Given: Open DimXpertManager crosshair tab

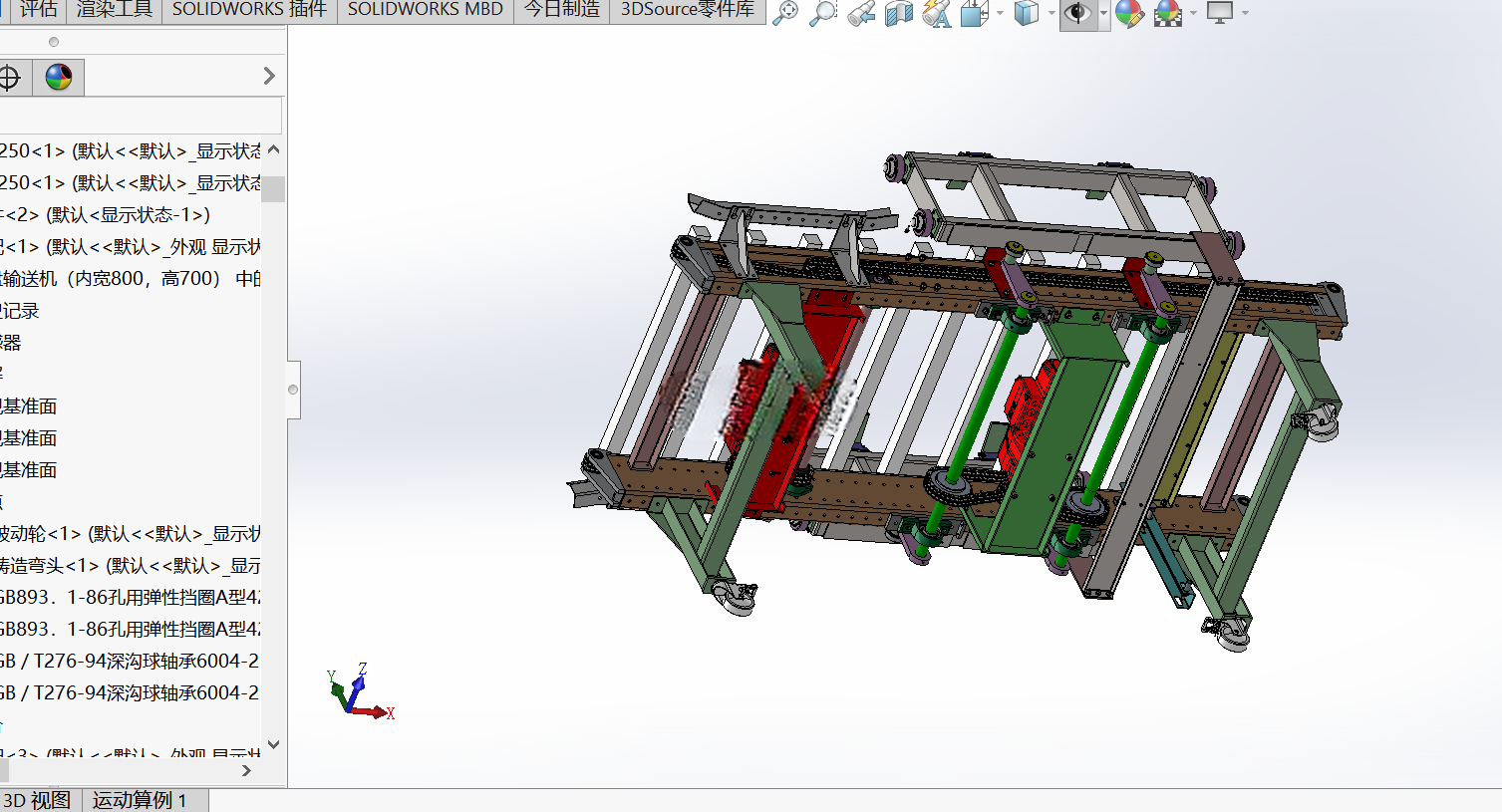Looking at the screenshot, I should (12, 77).
